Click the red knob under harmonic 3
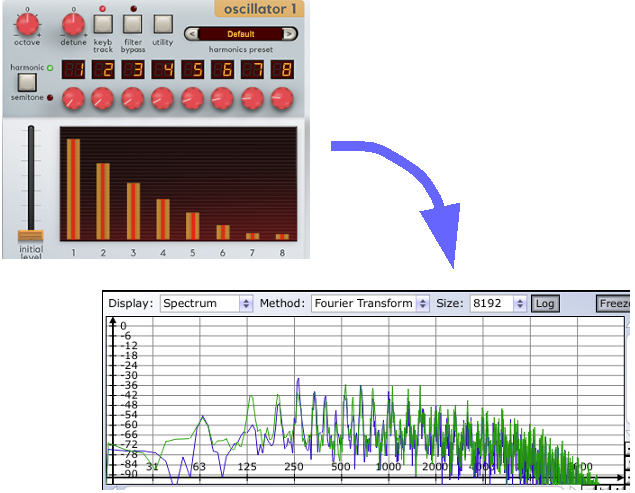 (132, 98)
